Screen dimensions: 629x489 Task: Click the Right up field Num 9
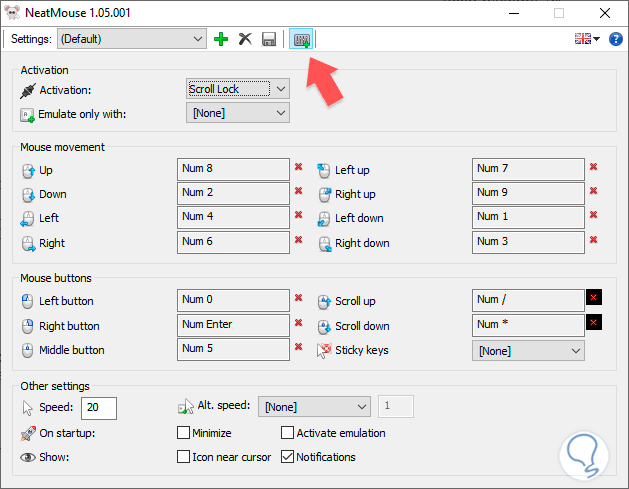[528, 193]
